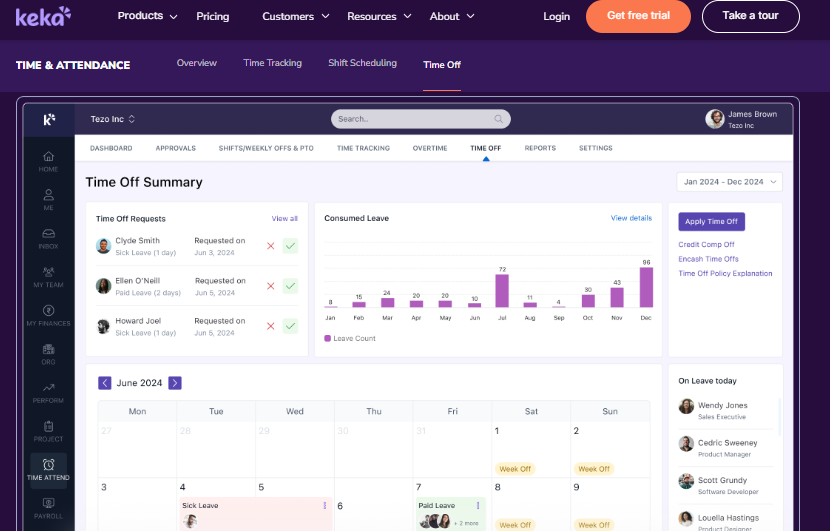Open the Tezo Inc company switcher

pos(113,119)
